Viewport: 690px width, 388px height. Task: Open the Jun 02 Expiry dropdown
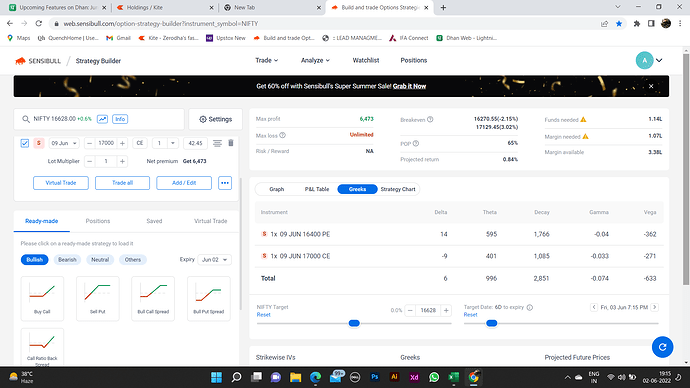[x=214, y=260]
